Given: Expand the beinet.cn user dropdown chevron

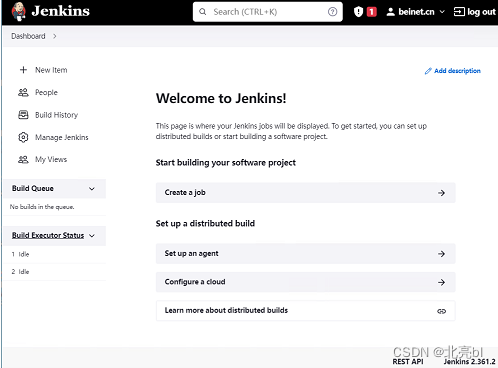Looking at the screenshot, I should click(442, 12).
